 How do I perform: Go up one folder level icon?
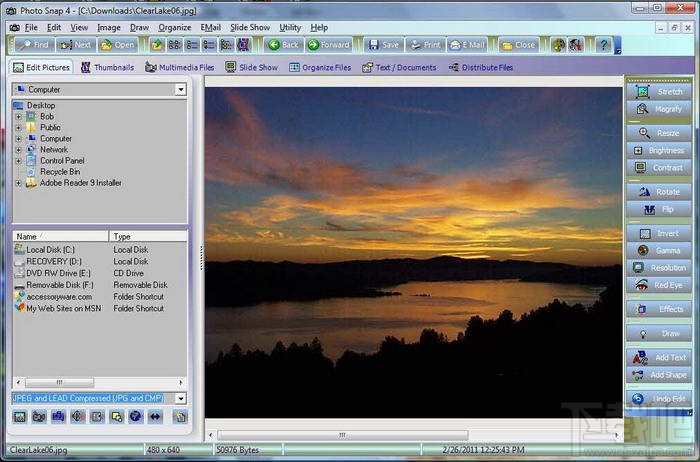[157, 45]
